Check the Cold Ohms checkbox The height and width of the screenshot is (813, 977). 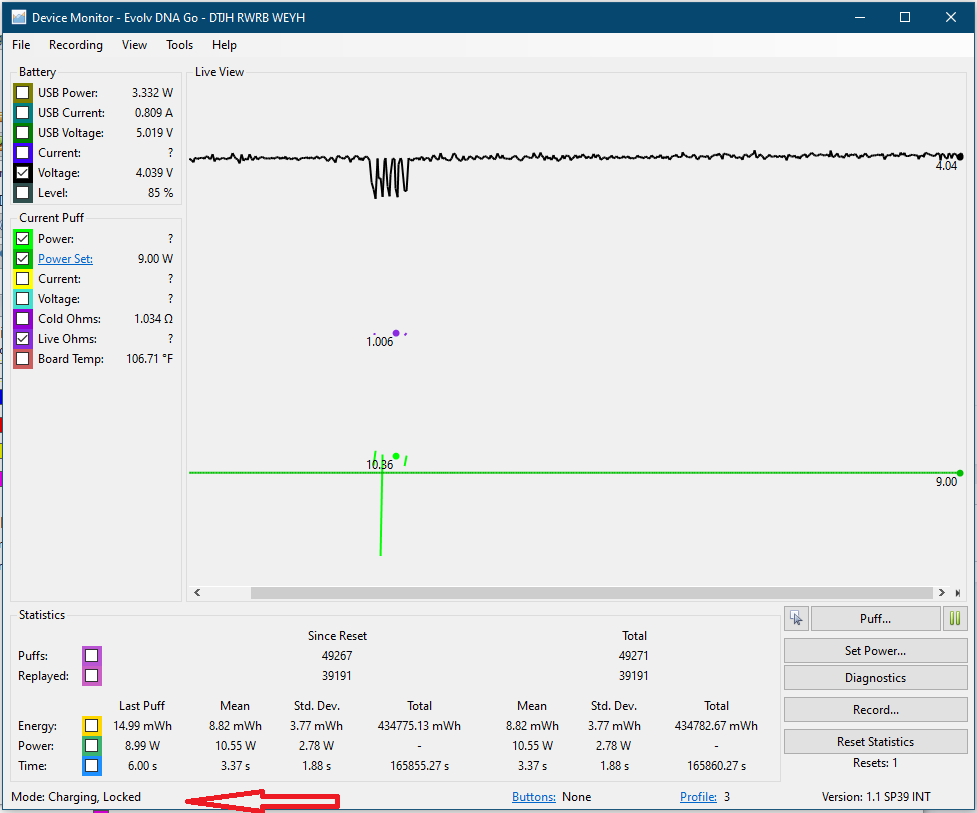pyautogui.click(x=23, y=319)
